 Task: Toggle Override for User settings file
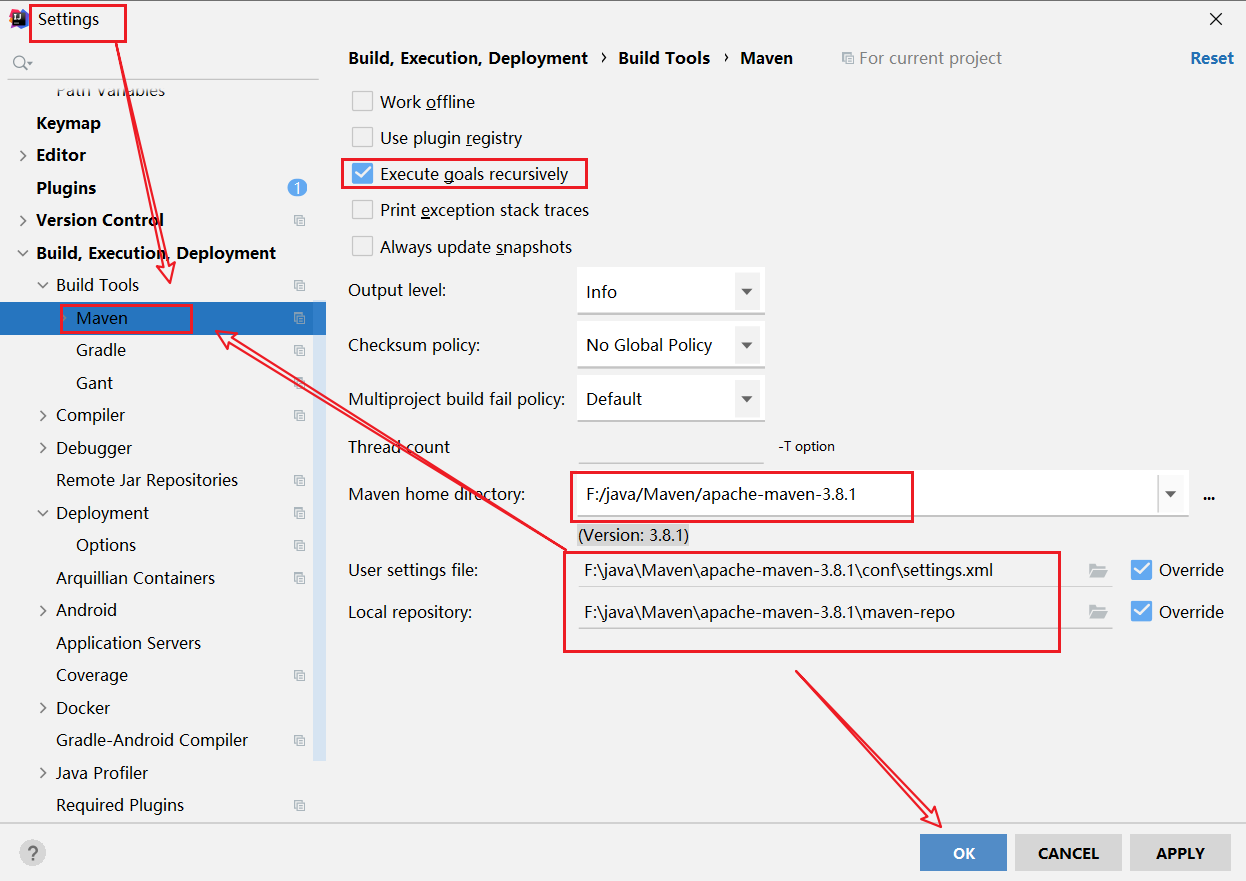[1141, 570]
